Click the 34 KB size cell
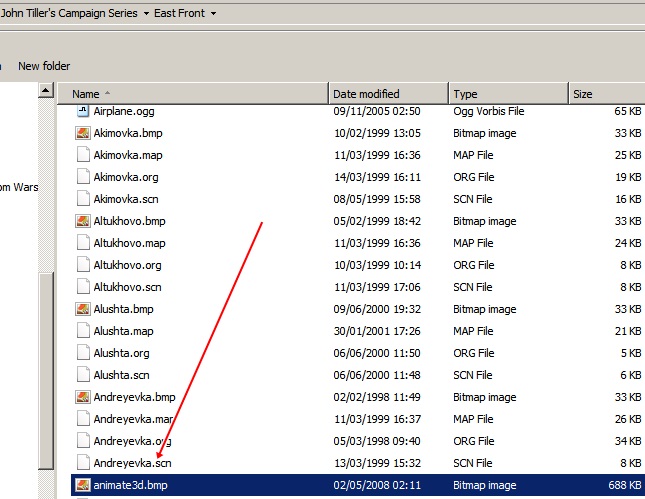Screen dimensions: 645x499 (x=628, y=441)
